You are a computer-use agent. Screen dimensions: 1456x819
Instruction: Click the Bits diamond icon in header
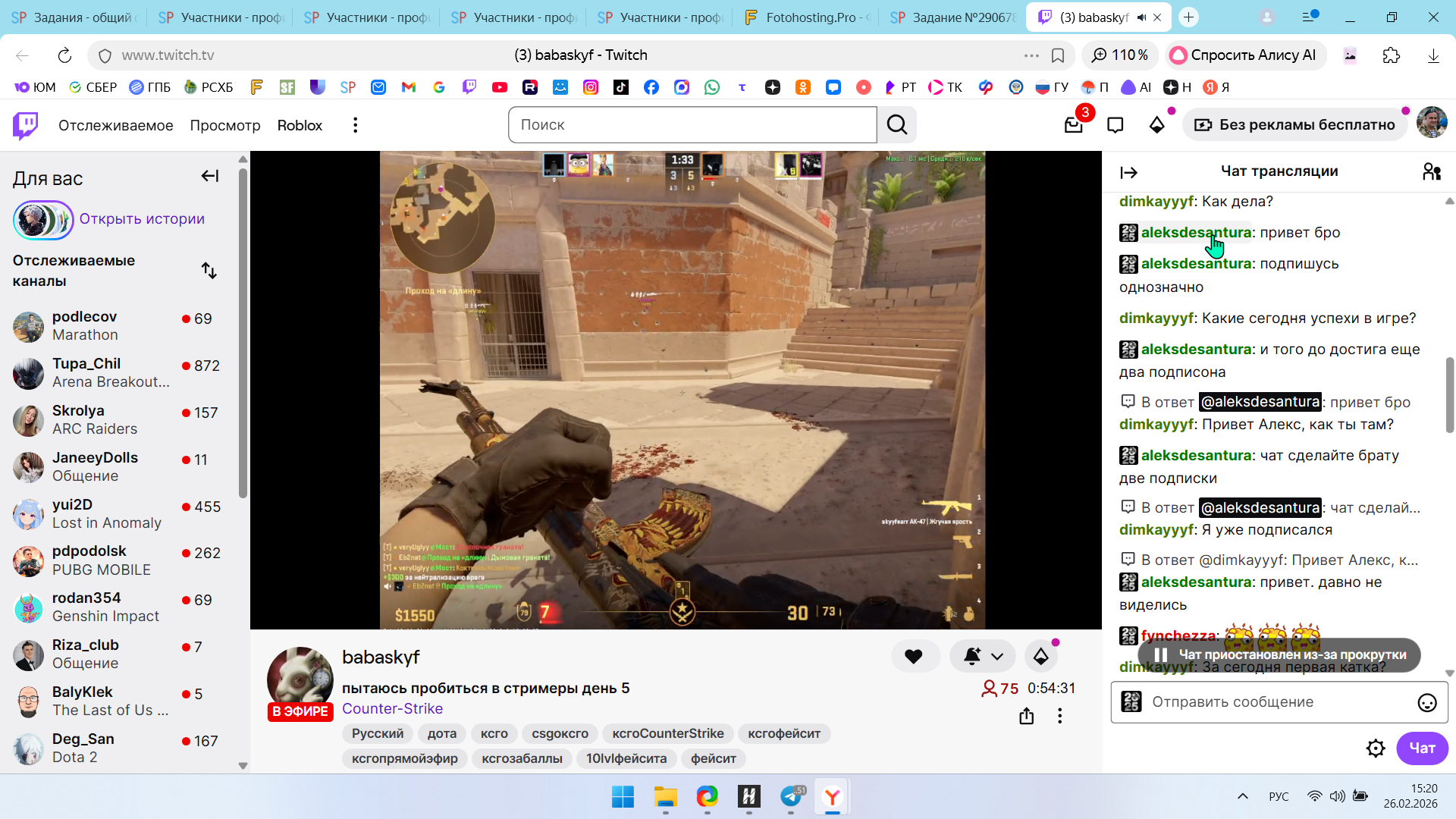[1156, 125]
